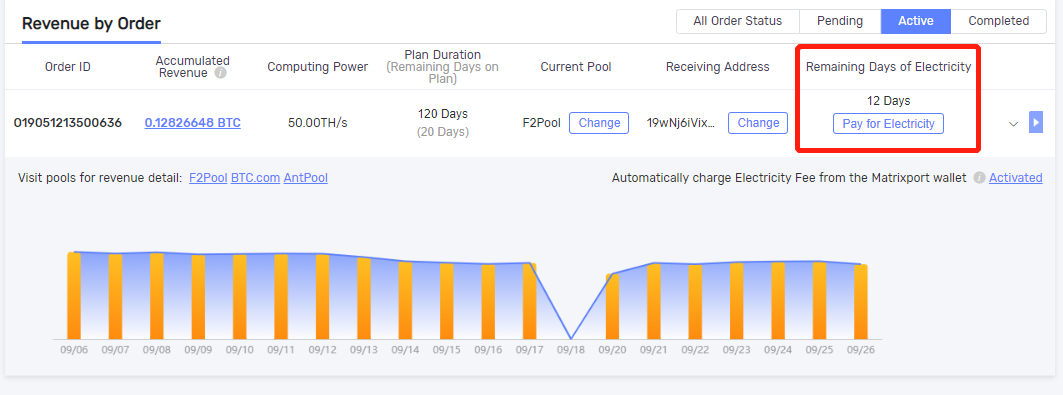The image size is (1063, 395).
Task: Open the 0.12826648 BTC revenue link
Action: [x=193, y=123]
